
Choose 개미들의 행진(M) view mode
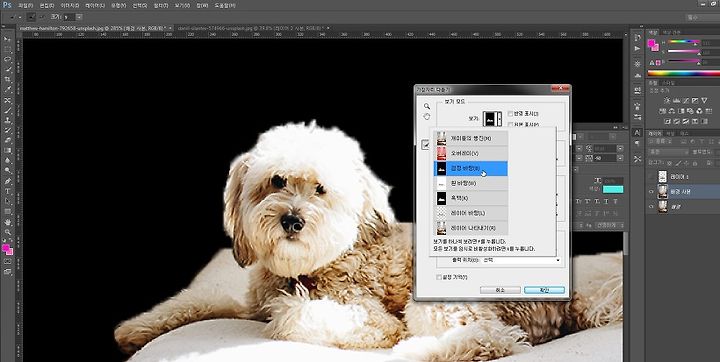[x=471, y=138]
